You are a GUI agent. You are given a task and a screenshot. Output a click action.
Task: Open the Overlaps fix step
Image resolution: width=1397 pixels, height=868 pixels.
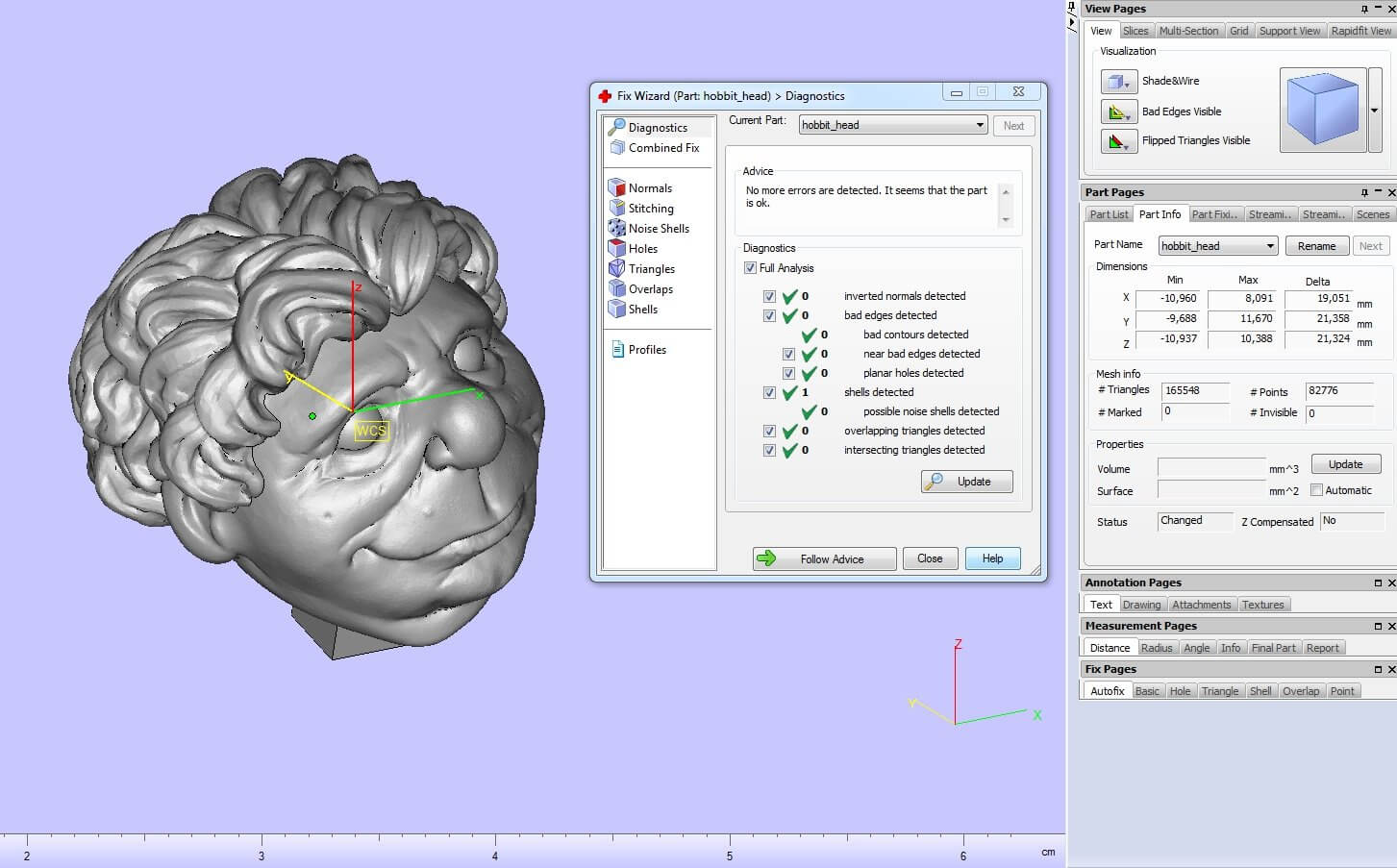point(650,289)
